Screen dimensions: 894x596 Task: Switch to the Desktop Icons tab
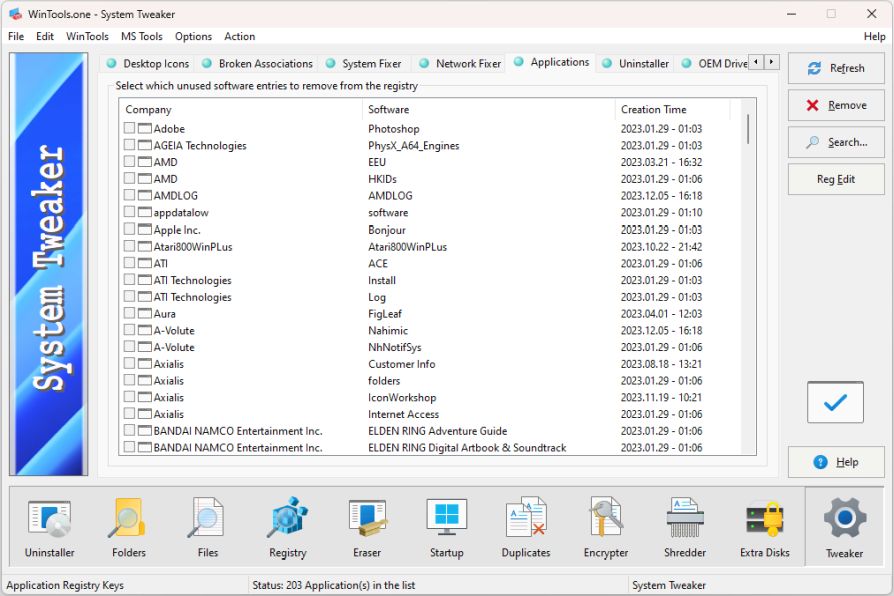point(148,63)
